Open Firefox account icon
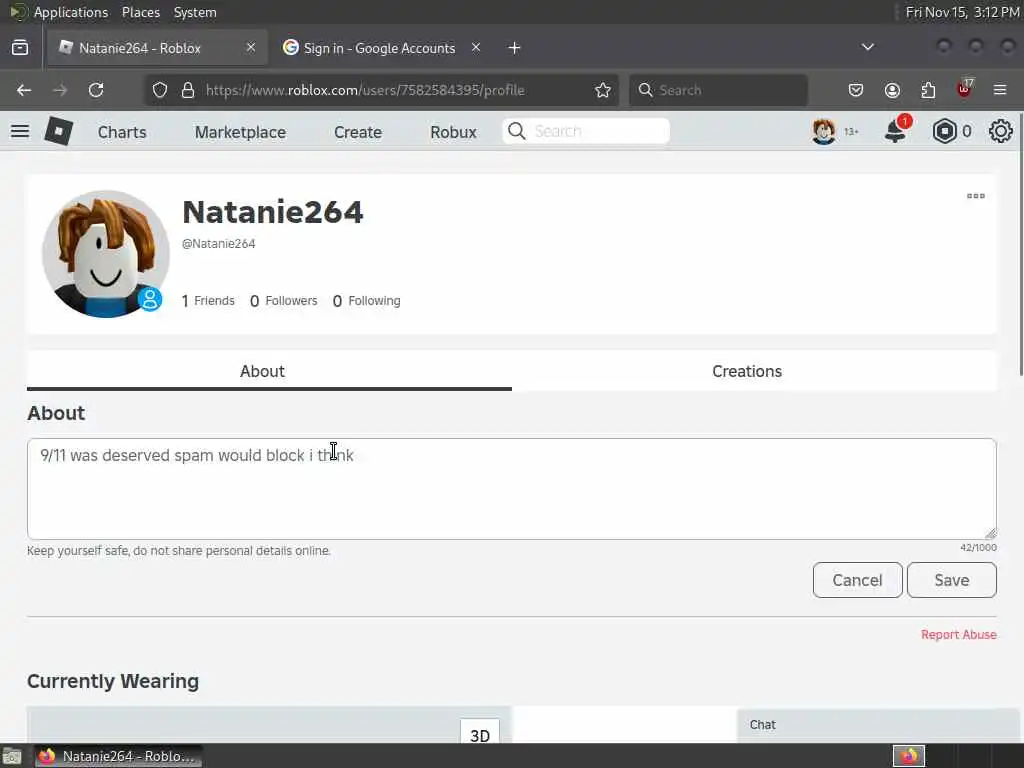 point(892,90)
